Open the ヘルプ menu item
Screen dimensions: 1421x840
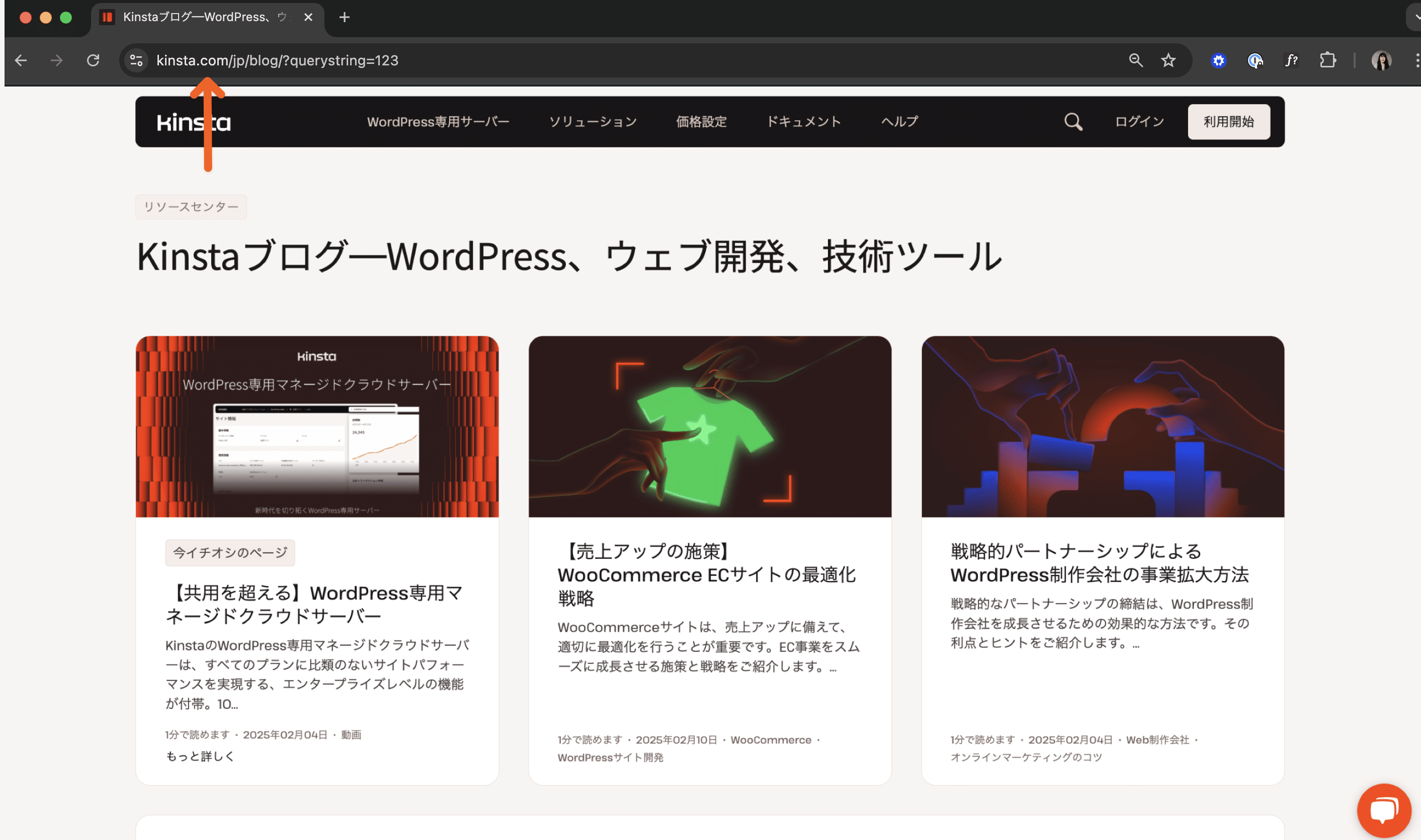pyautogui.click(x=899, y=122)
